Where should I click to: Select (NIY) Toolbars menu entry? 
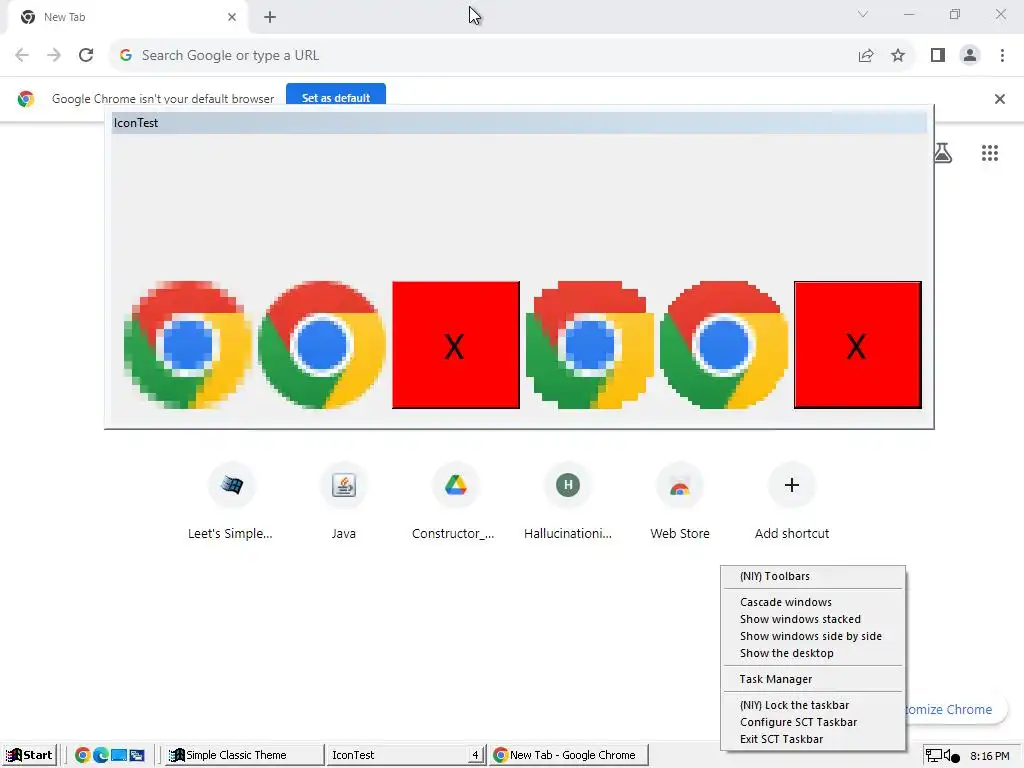(813, 576)
